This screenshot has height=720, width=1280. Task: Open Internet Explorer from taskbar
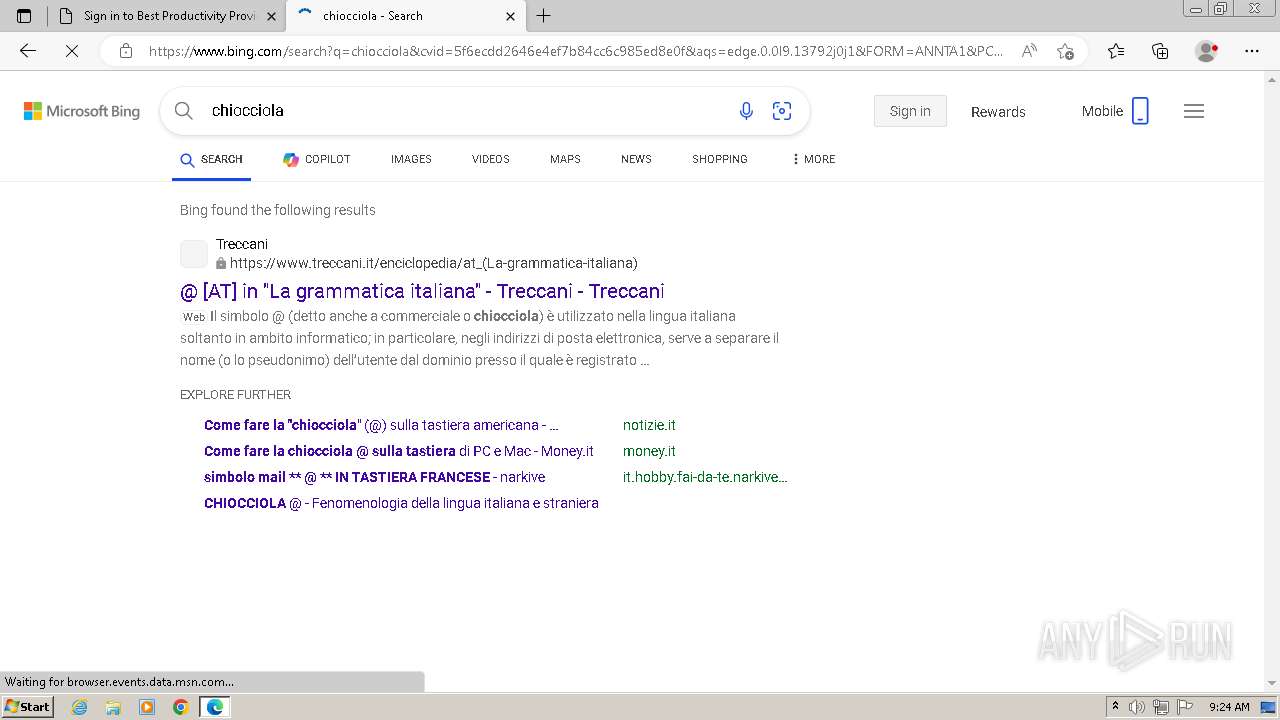80,707
